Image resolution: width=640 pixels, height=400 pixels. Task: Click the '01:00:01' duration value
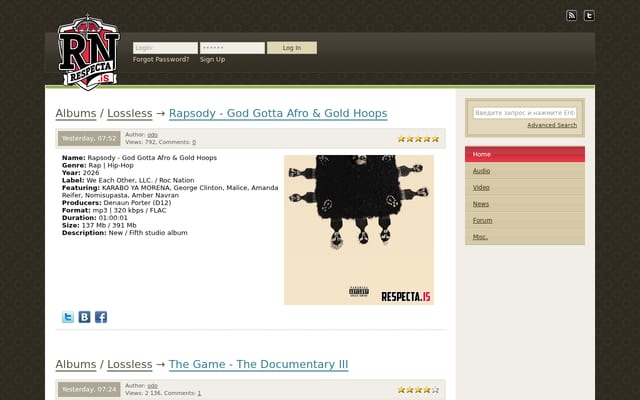113,218
